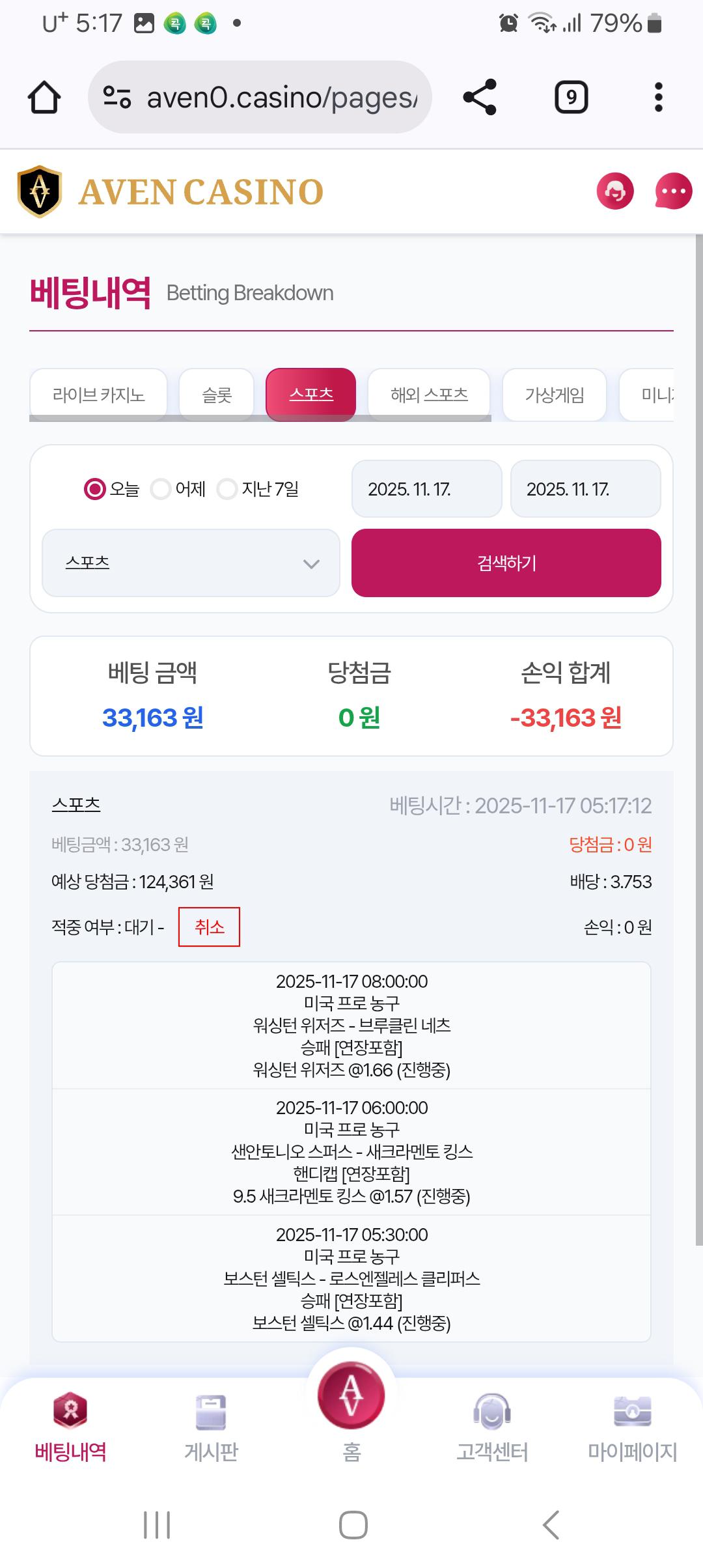Expand the 스포츠 category dropdown
The image size is (703, 1568).
191,563
